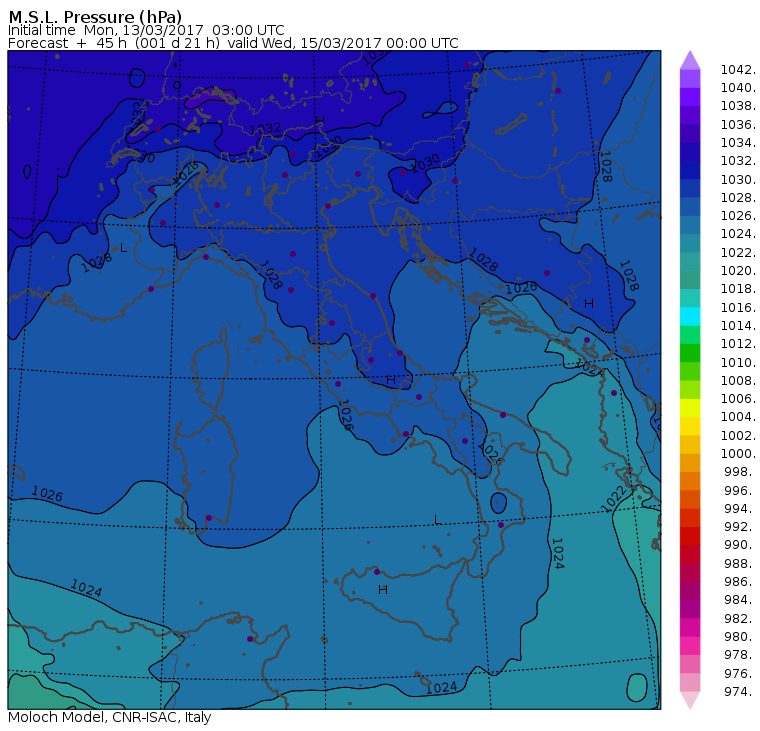Click the '1004.' legend label
The height and width of the screenshot is (731, 760).
click(x=738, y=417)
